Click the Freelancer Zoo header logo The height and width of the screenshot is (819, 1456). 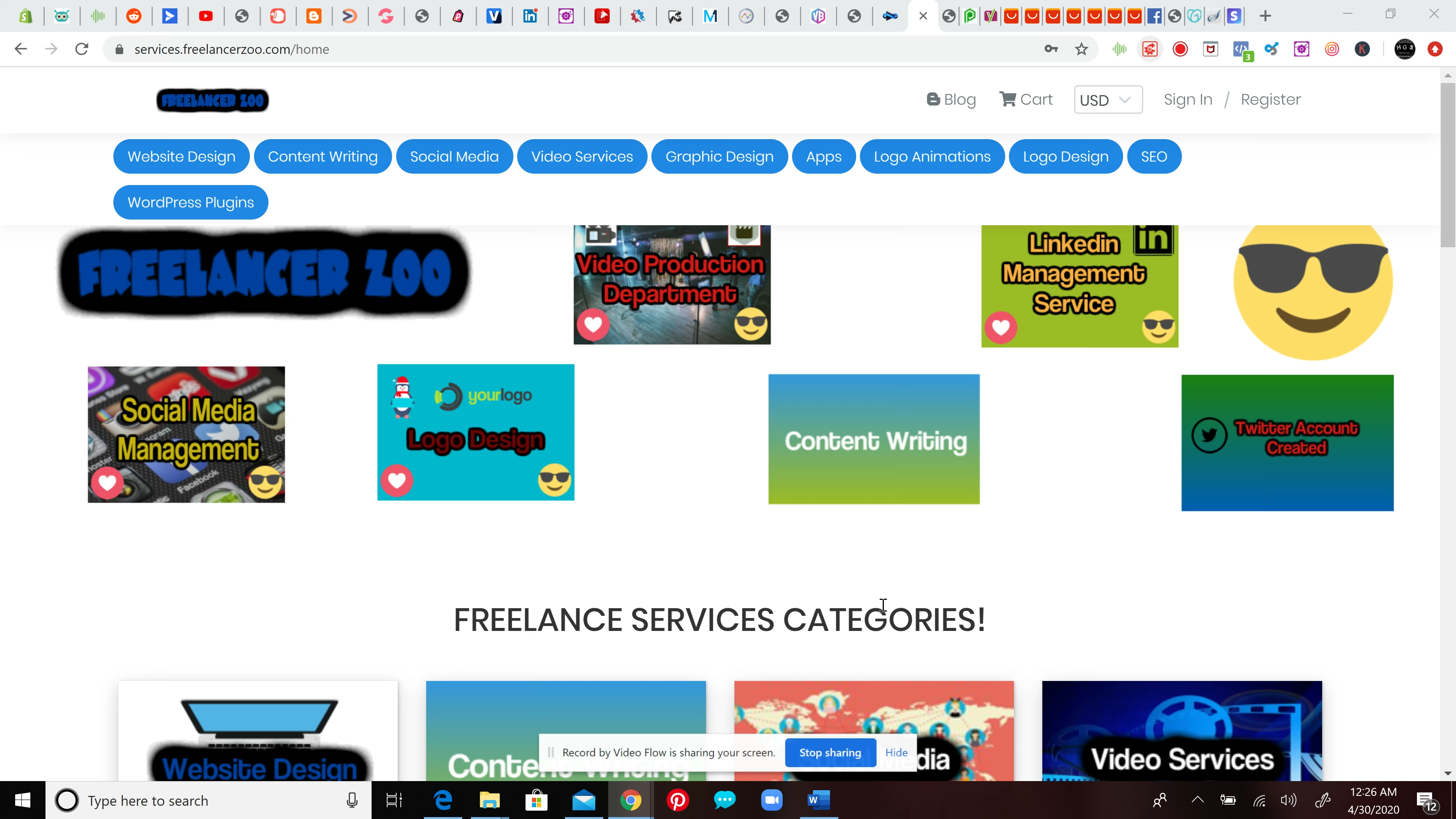tap(212, 100)
